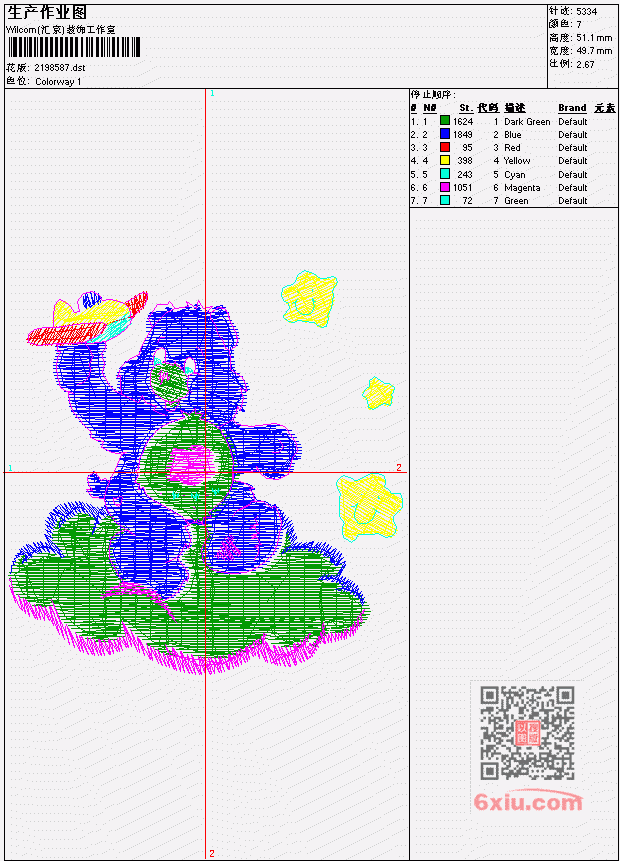The height and width of the screenshot is (861, 620).
Task: Click the 'Magenta' description in row 6
Action: 522,188
